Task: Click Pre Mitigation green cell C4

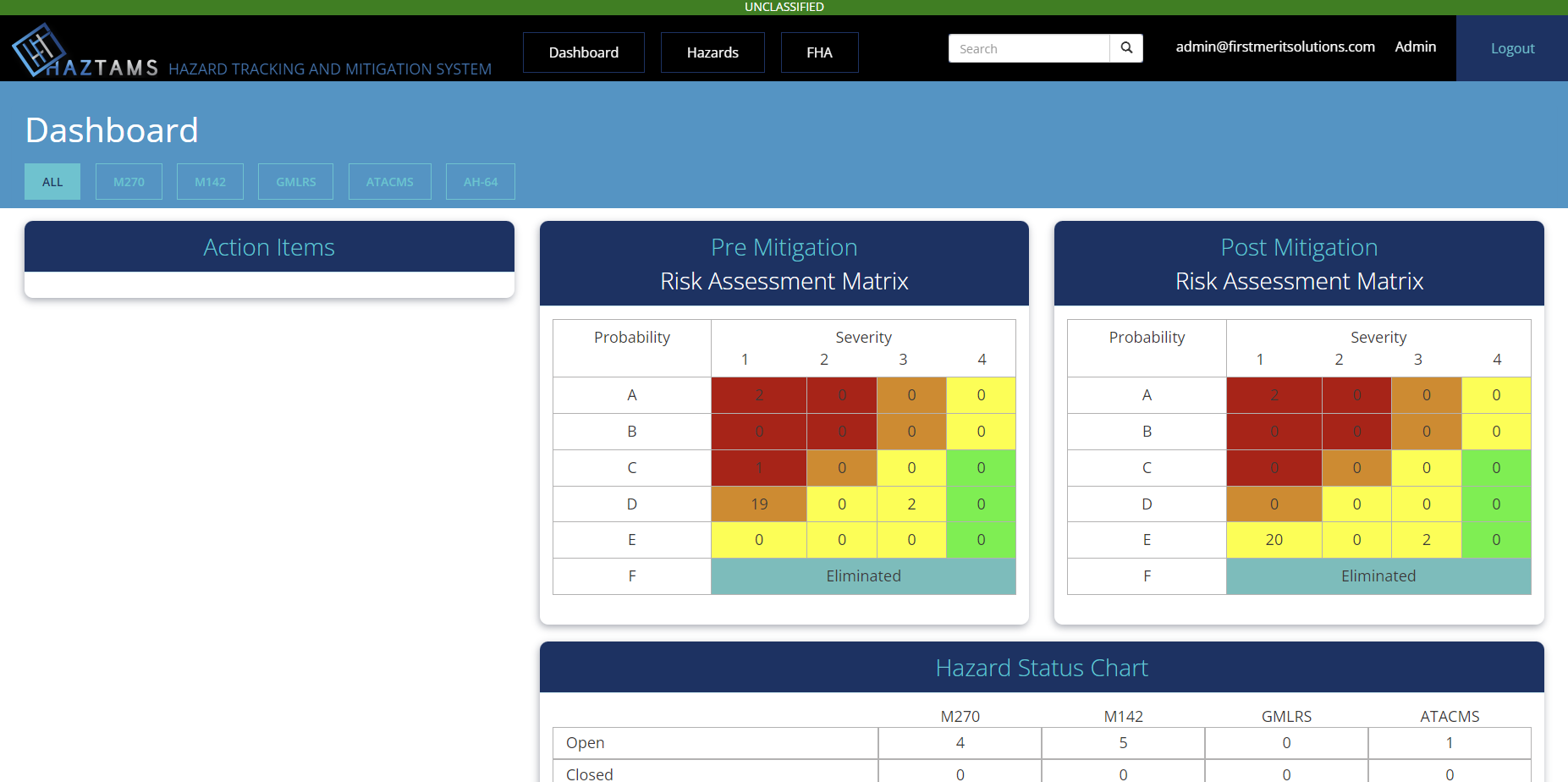Action: pyautogui.click(x=981, y=468)
